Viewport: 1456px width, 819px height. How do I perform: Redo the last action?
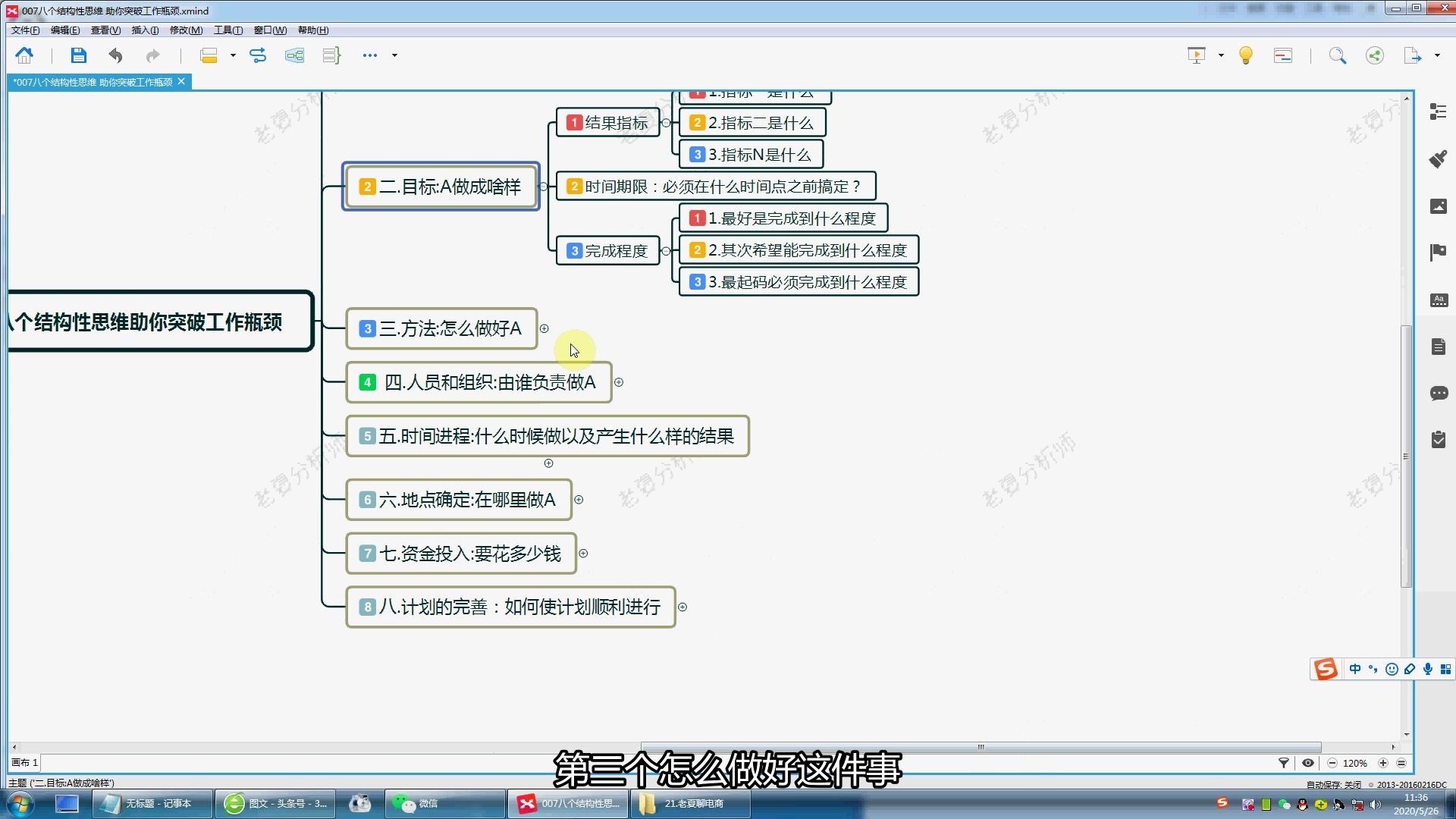[x=152, y=55]
